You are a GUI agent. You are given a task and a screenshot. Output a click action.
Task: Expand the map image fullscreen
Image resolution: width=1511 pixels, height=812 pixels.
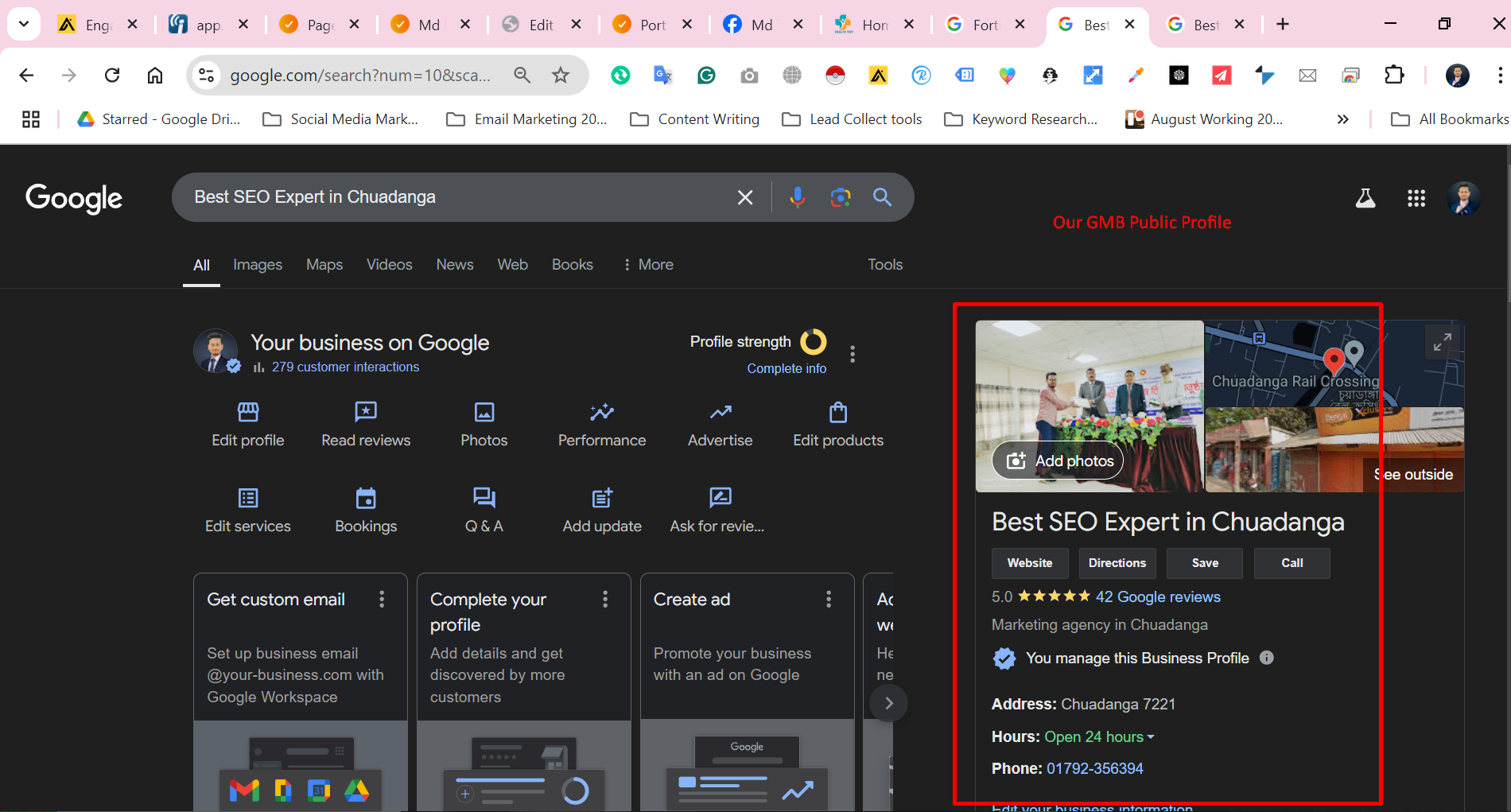coord(1443,342)
